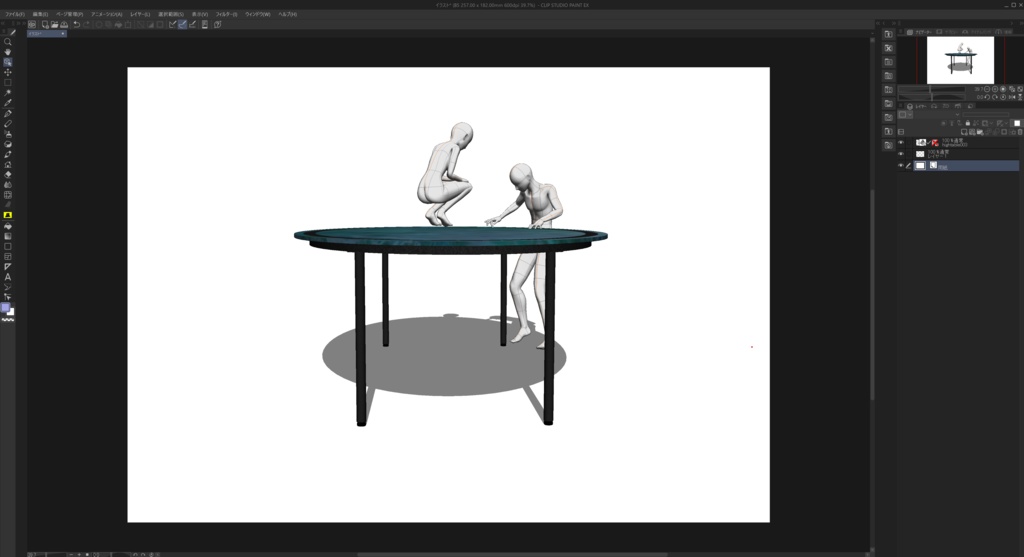Select the rectangular Selection area tool
This screenshot has width=1024, height=557.
click(8, 83)
